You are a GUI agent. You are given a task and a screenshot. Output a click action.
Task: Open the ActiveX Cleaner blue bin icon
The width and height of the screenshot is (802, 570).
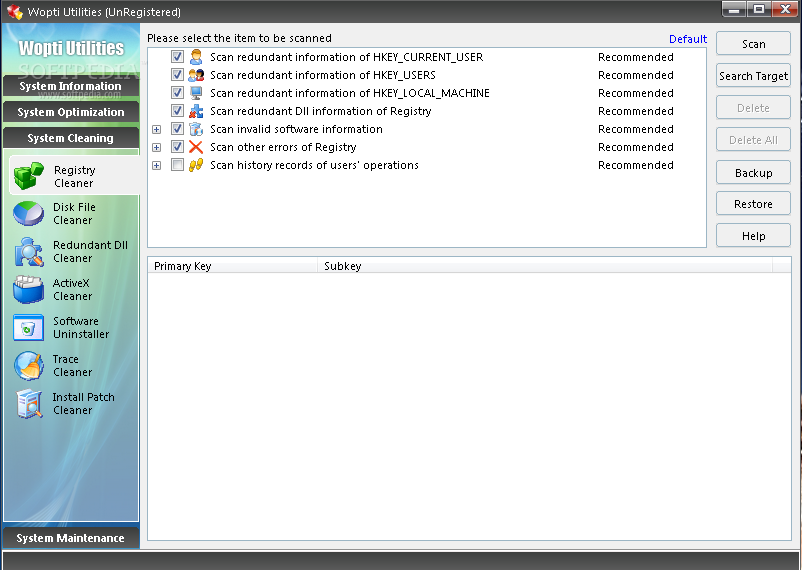[x=29, y=290]
